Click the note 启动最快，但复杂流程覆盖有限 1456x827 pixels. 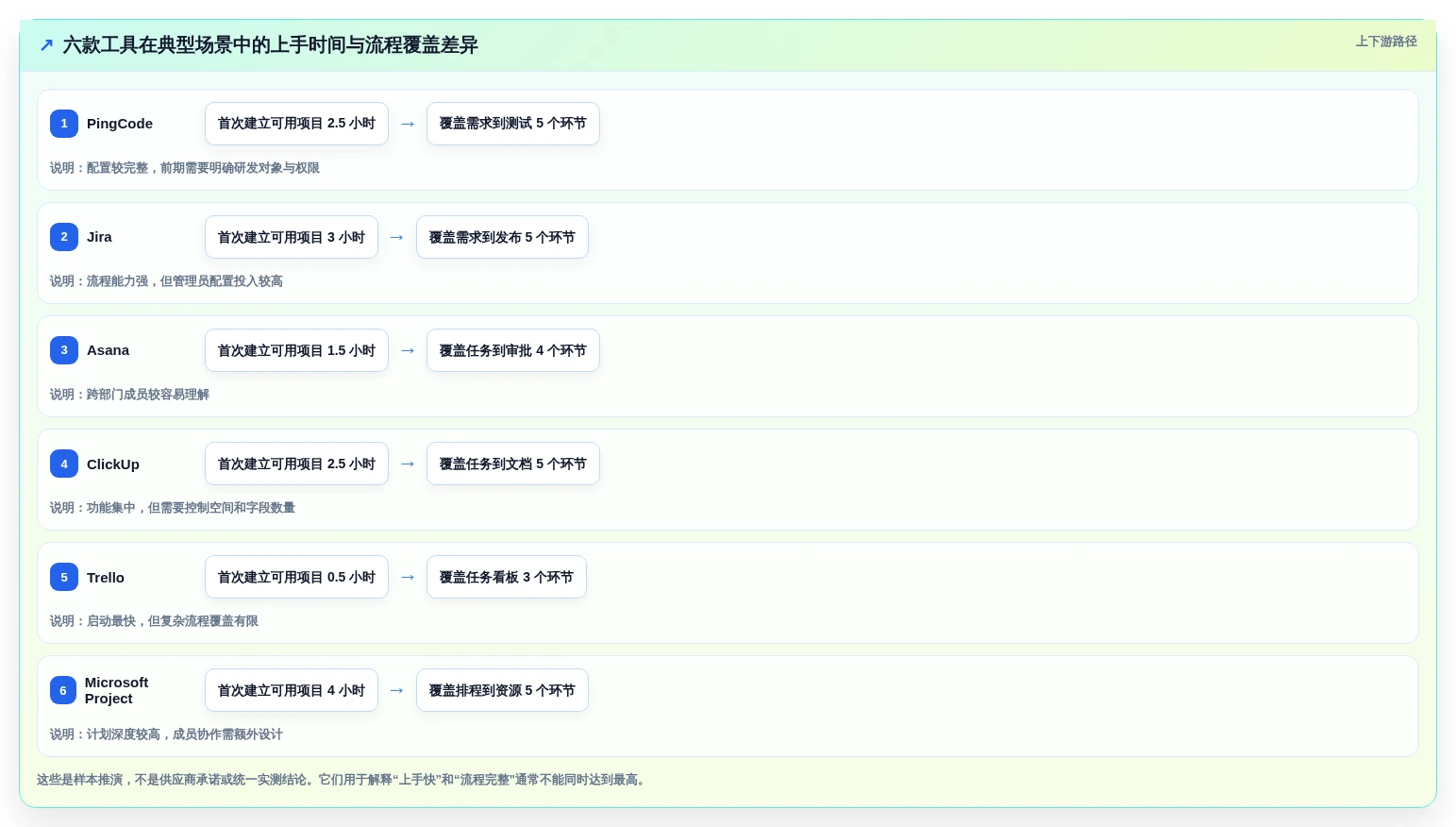point(173,621)
